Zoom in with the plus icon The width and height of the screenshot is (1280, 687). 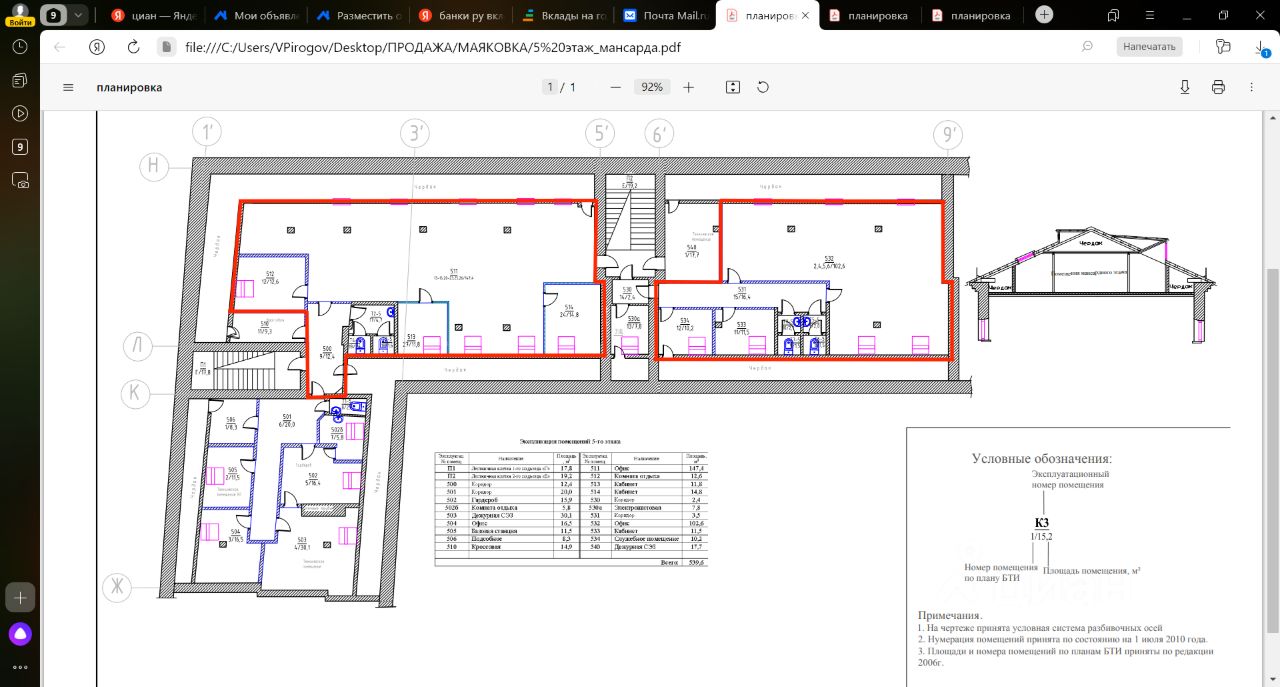688,87
